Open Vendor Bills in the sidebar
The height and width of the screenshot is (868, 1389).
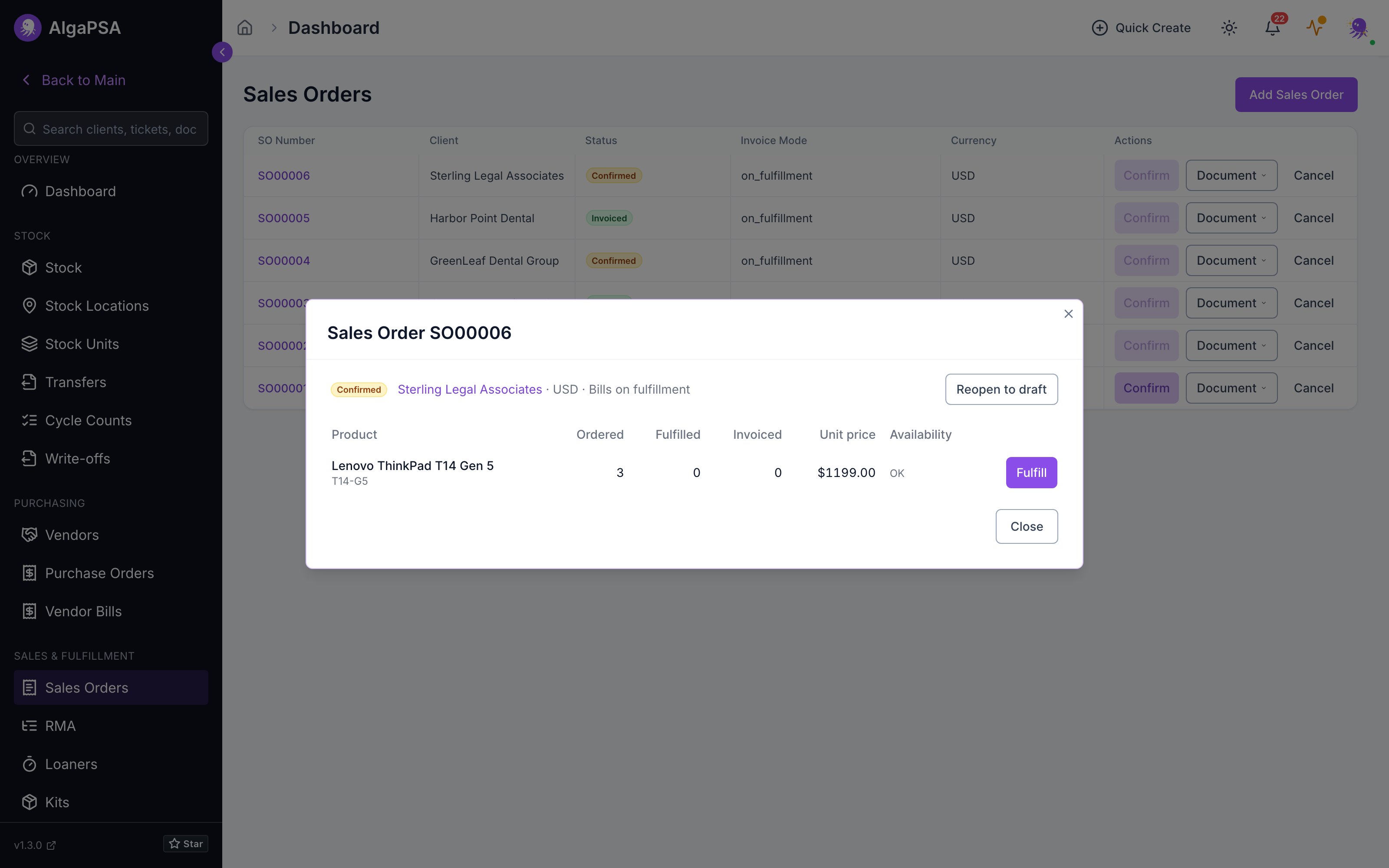(111, 612)
